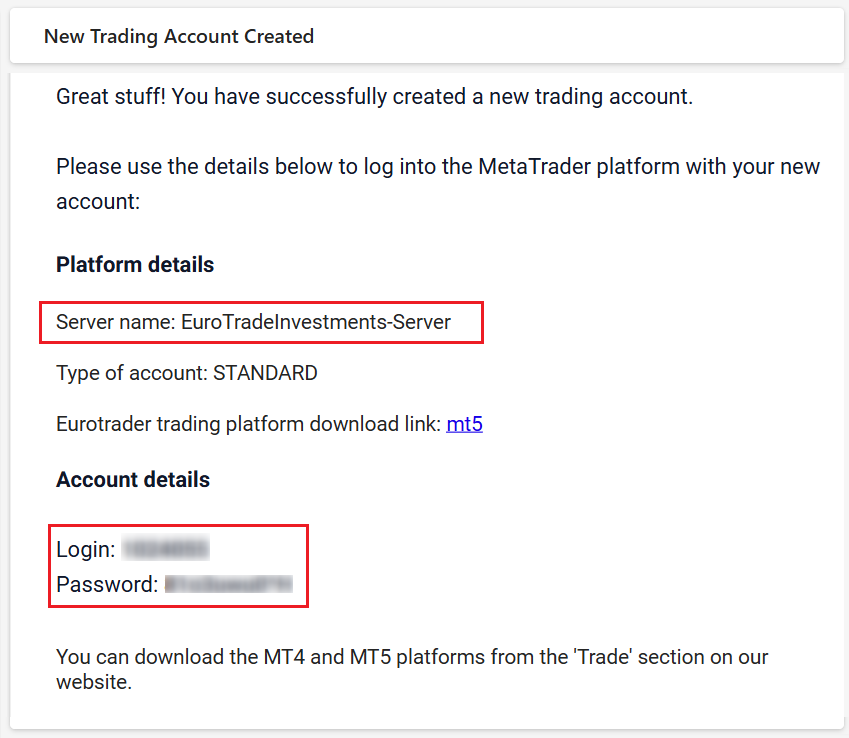Click the word MetaTrader in the instructions
The width and height of the screenshot is (849, 738).
tap(539, 166)
